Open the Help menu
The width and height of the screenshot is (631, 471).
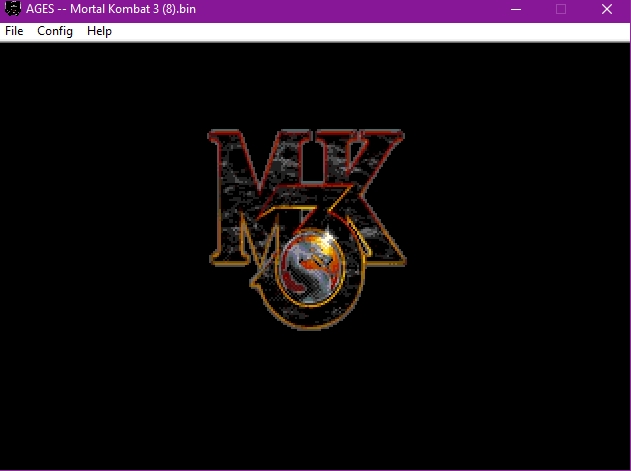[x=99, y=31]
